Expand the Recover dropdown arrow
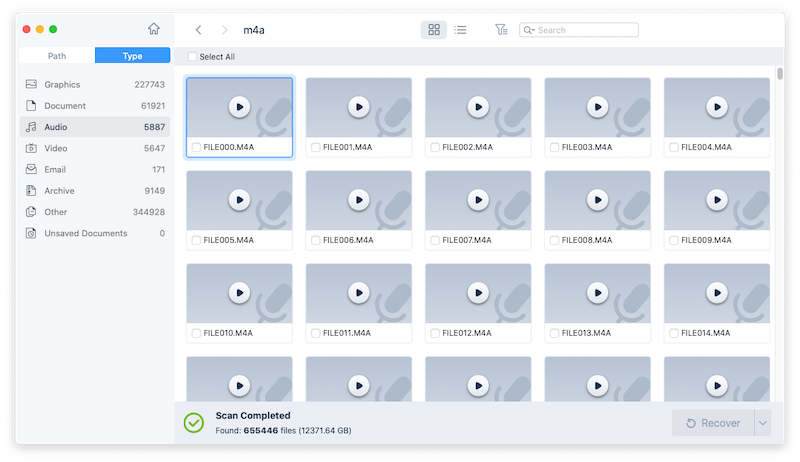Image resolution: width=800 pixels, height=462 pixels. pos(763,423)
